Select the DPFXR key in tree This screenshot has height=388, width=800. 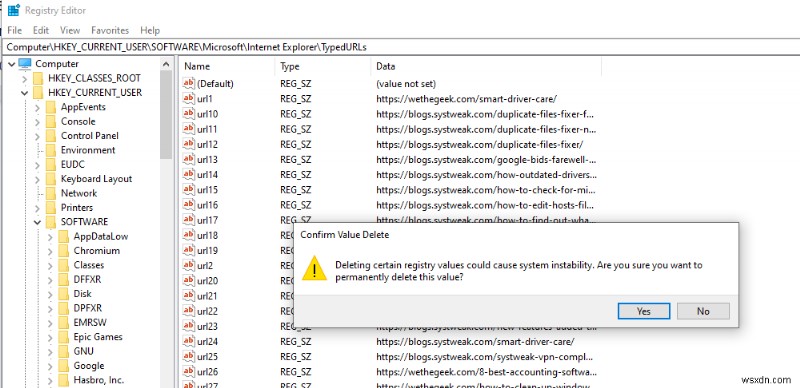[88, 308]
